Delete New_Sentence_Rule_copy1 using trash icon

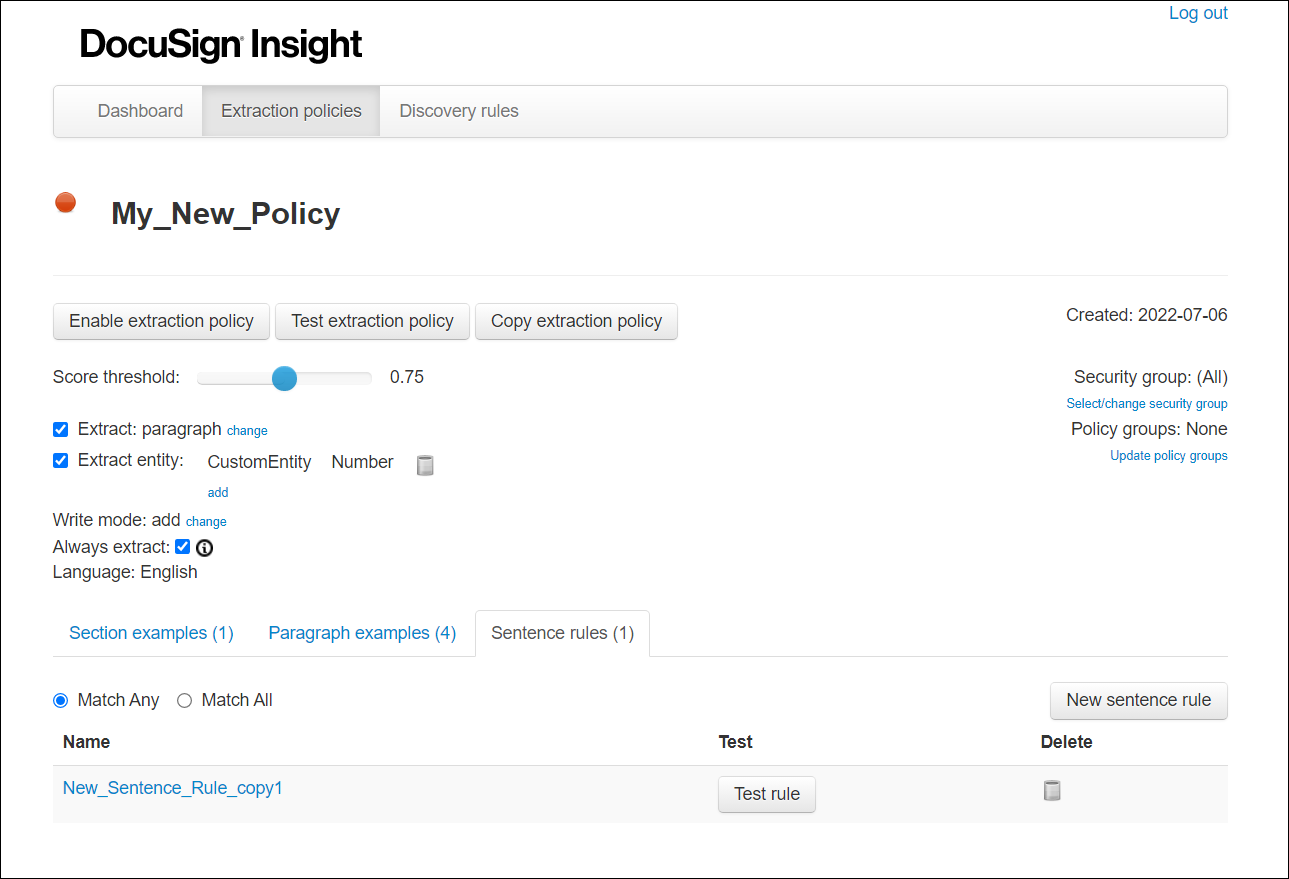click(1051, 790)
